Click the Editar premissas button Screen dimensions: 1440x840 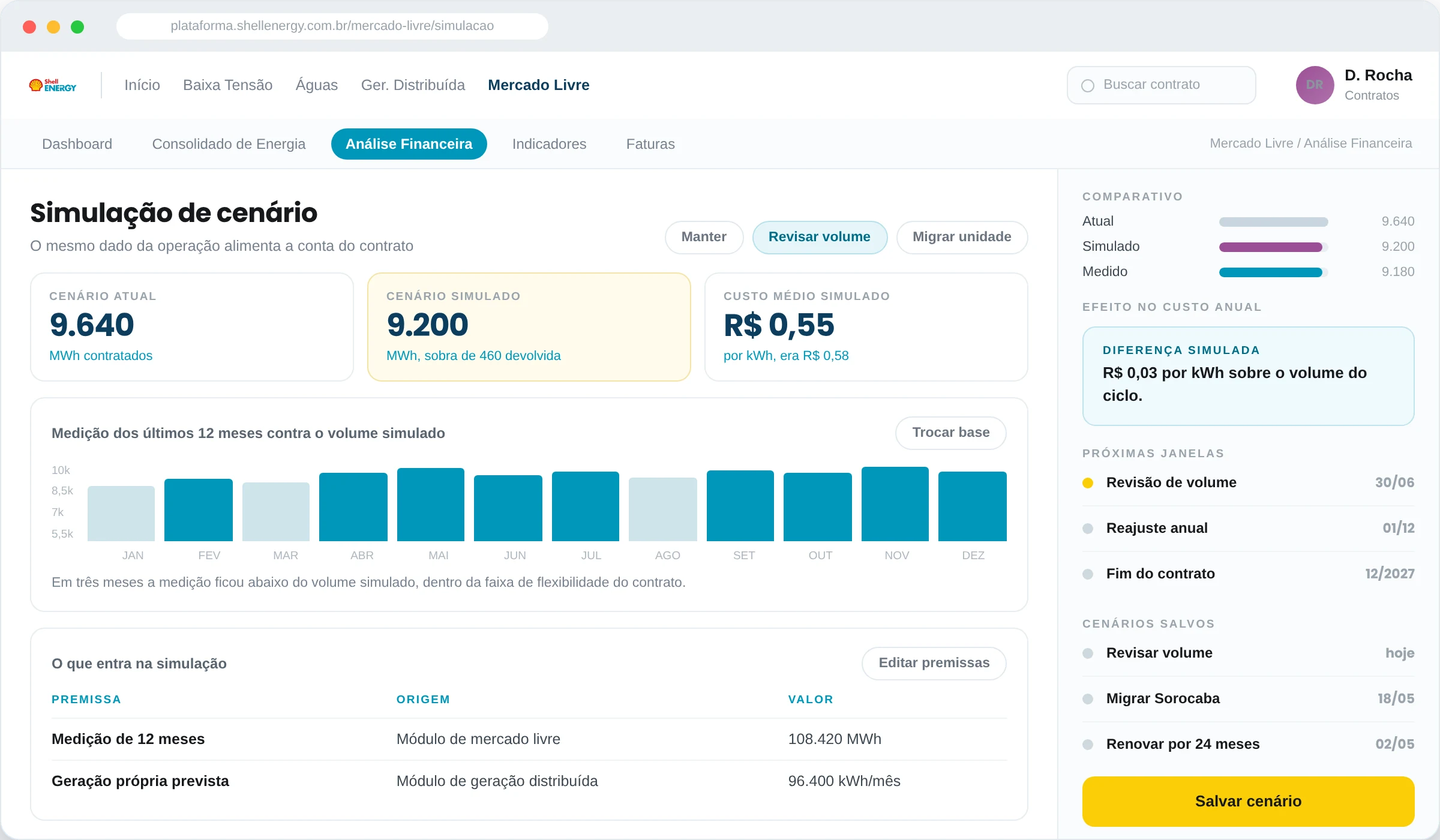click(934, 663)
